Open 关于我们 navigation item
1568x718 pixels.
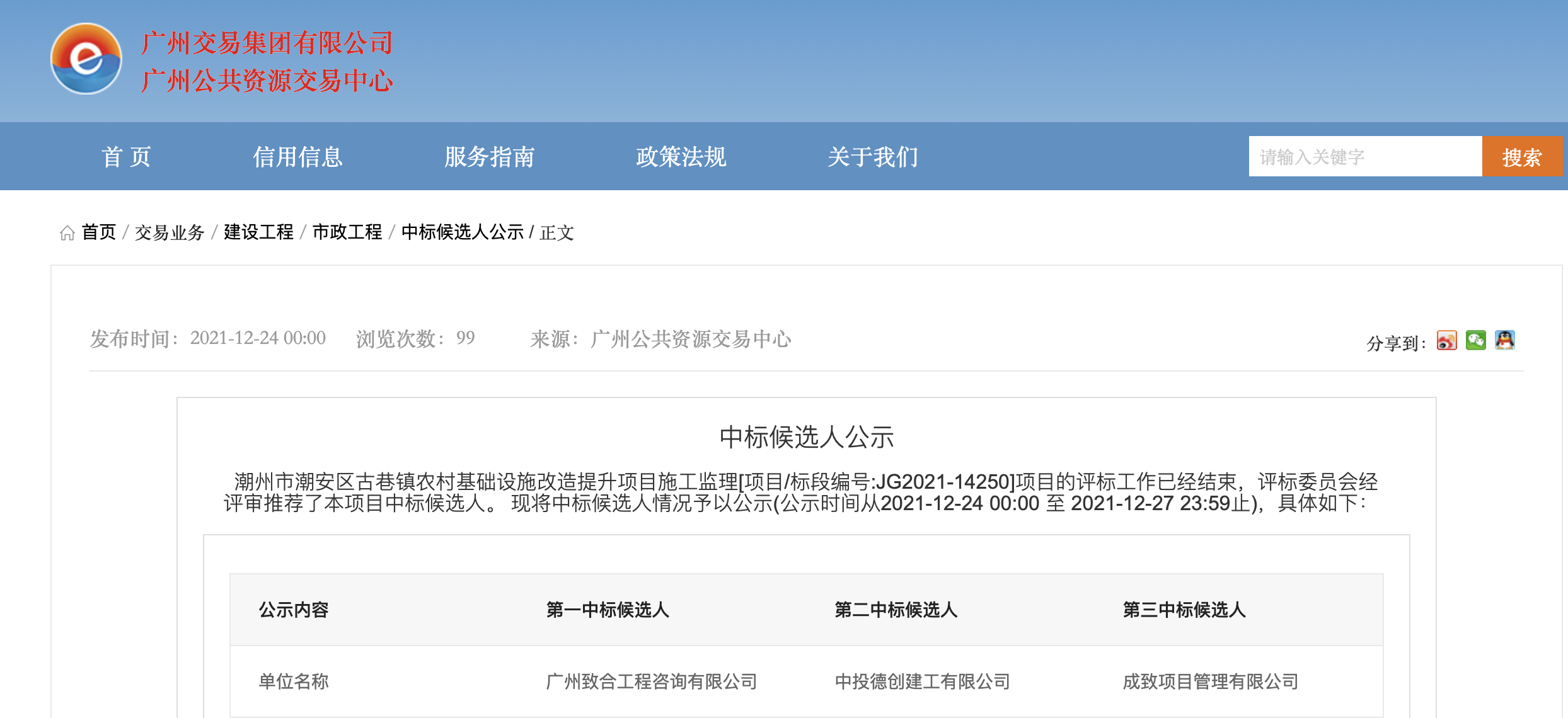pos(872,157)
